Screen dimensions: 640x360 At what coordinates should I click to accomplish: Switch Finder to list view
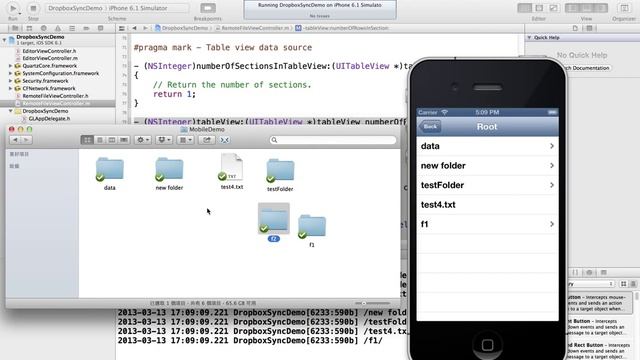(100, 140)
